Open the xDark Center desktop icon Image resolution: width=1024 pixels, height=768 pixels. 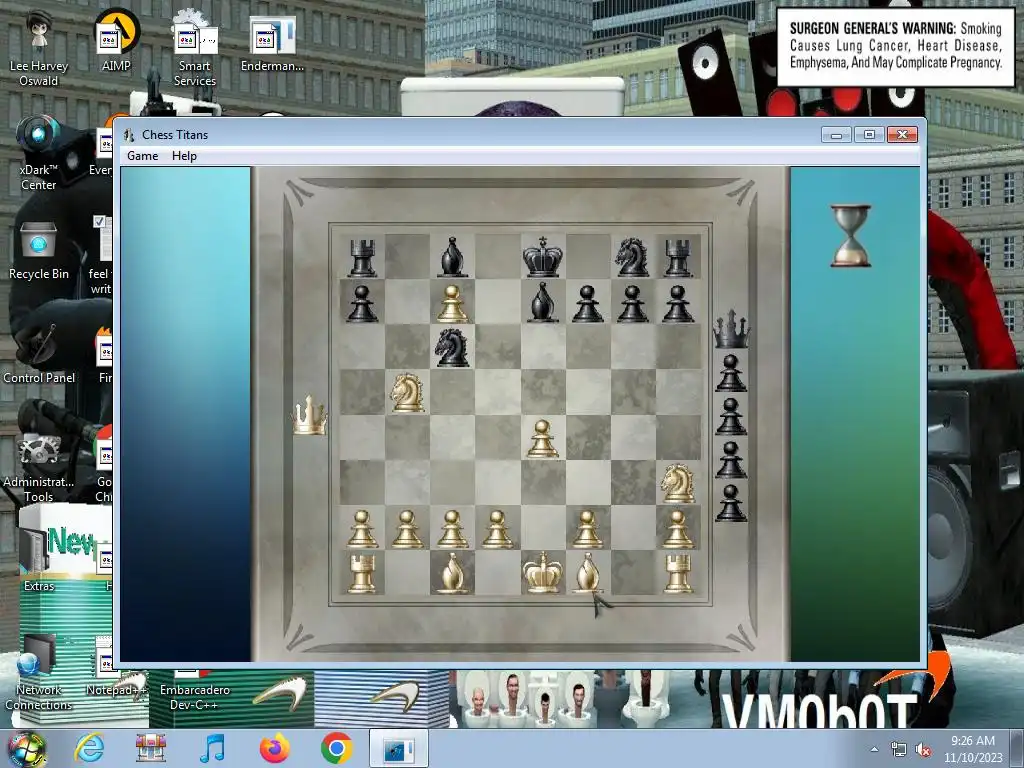[x=39, y=153]
